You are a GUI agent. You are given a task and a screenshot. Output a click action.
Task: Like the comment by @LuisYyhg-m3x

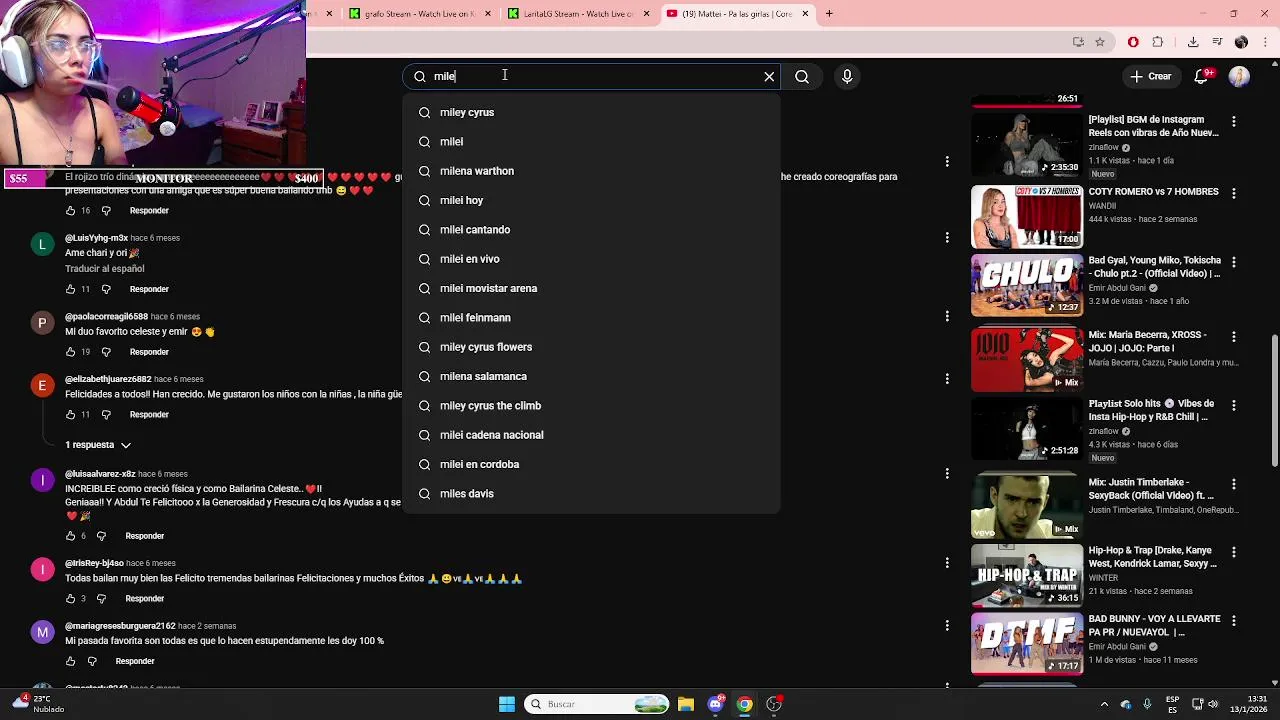[70, 289]
